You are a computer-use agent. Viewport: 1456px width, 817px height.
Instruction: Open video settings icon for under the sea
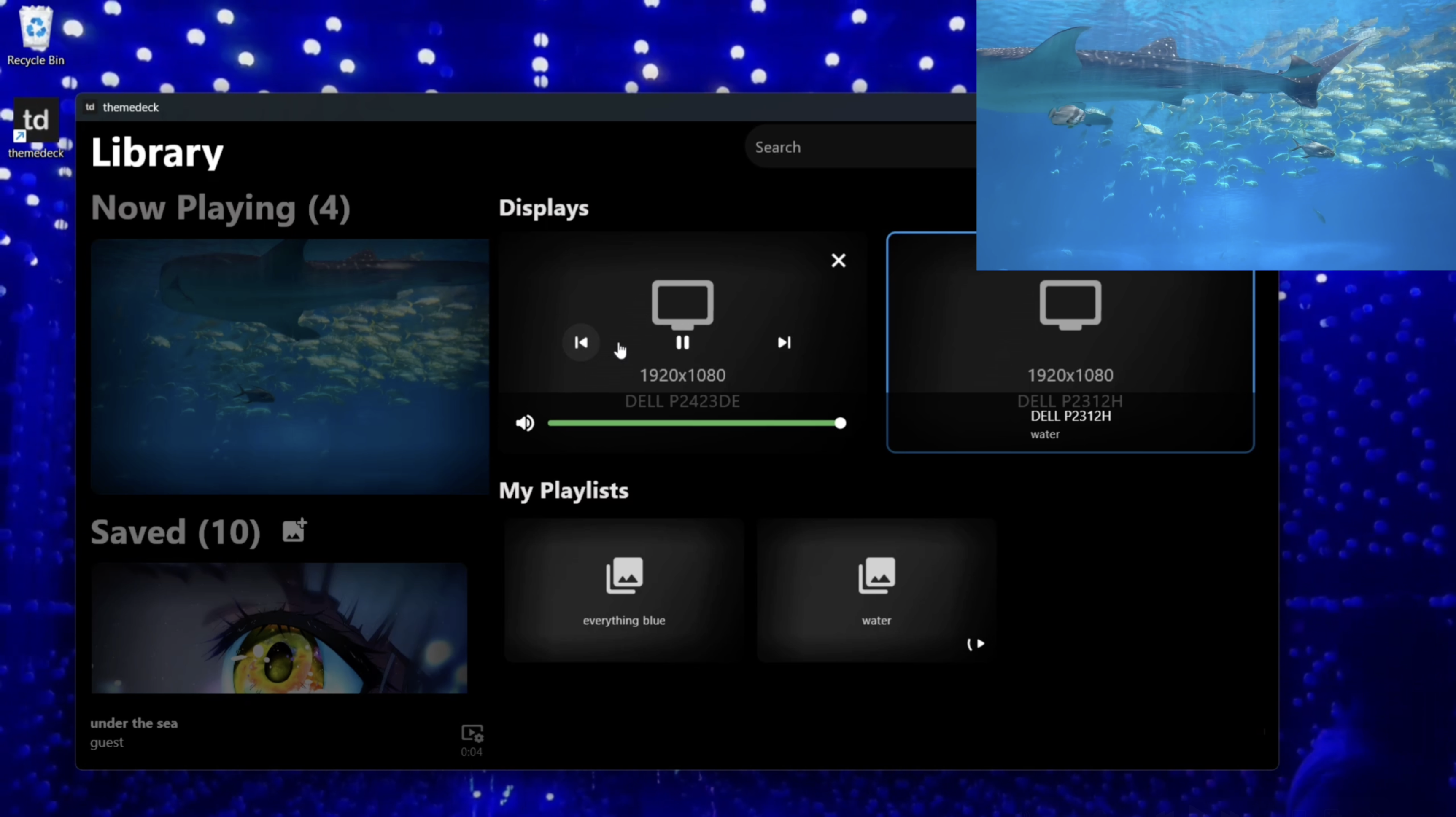click(x=472, y=734)
